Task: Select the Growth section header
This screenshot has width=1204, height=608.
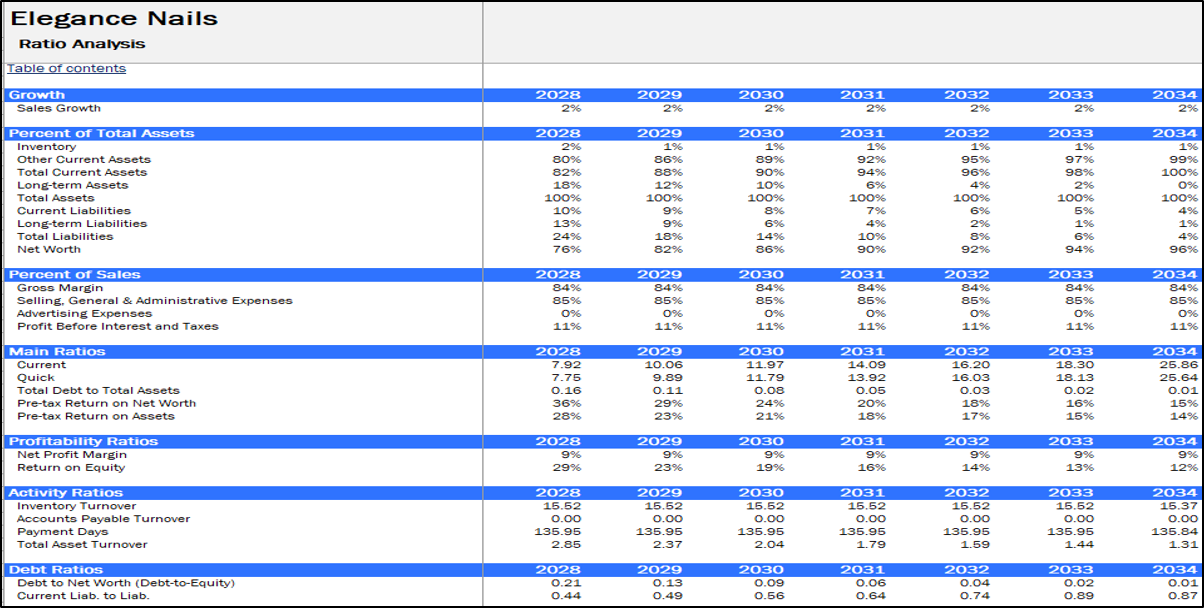Action: point(37,95)
